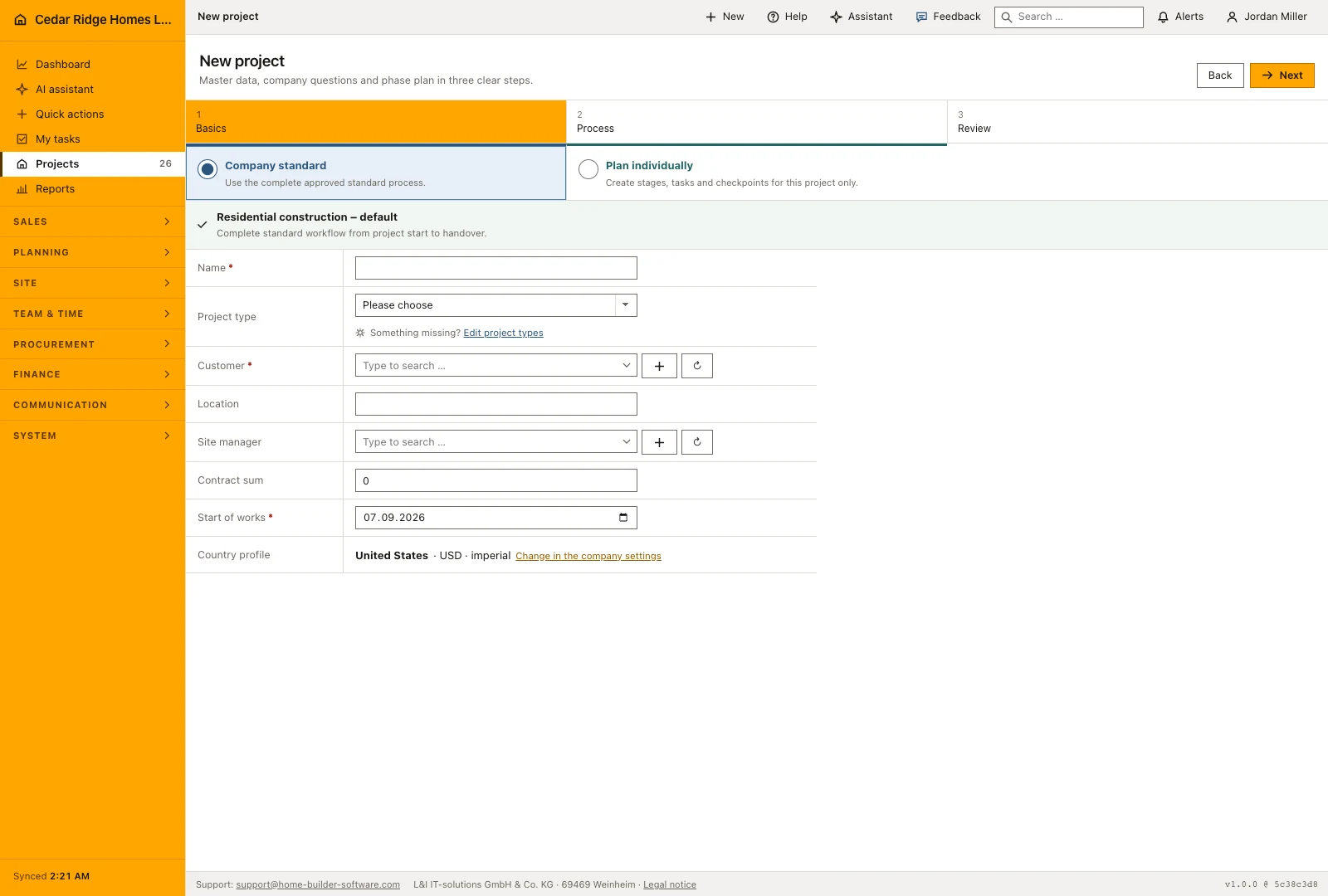Click the Quick actions plus icon
Viewport: 1328px width, 896px height.
tap(22, 114)
